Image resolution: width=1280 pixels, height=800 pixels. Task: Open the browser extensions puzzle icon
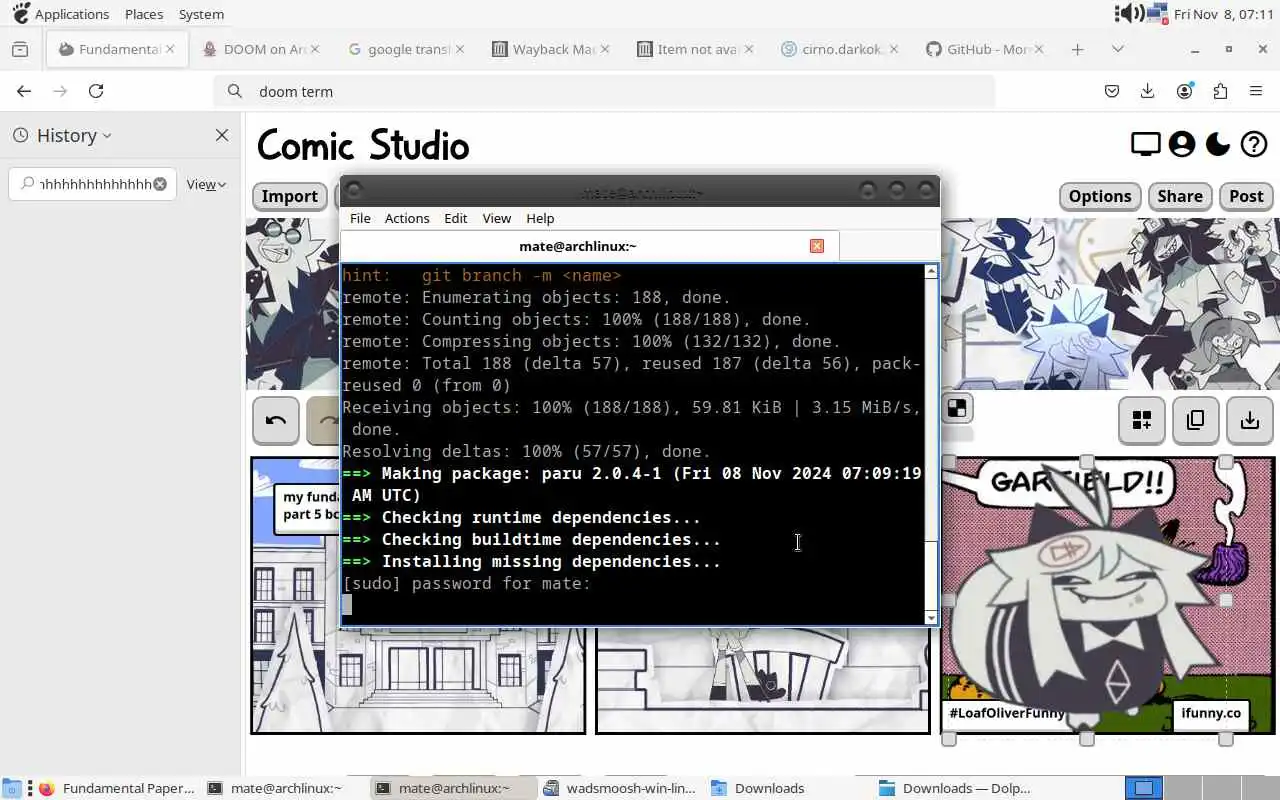coord(1220,91)
